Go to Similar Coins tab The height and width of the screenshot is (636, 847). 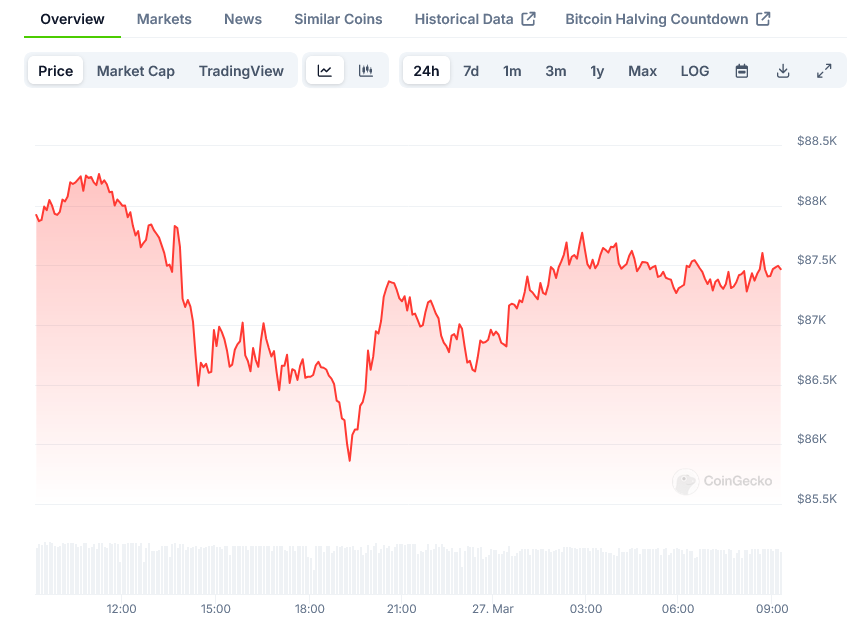(338, 19)
